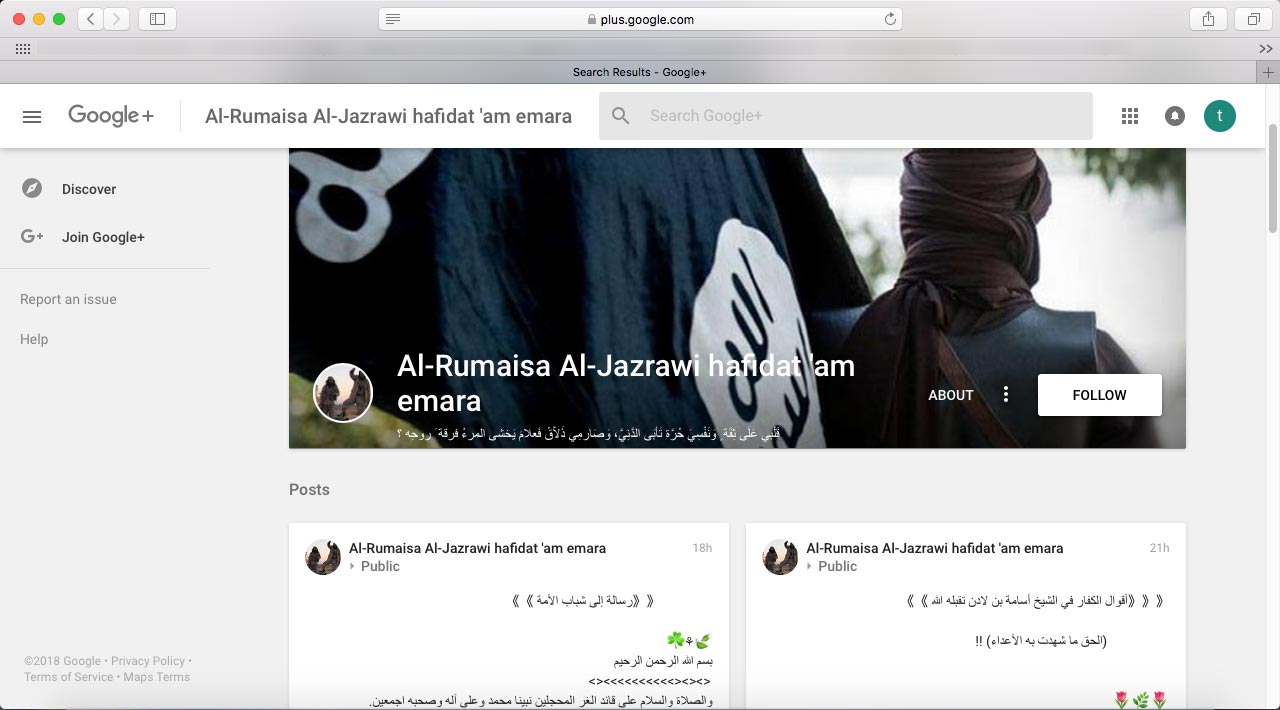The height and width of the screenshot is (710, 1280).
Task: Open the account menu avatar 't'
Action: (1219, 116)
